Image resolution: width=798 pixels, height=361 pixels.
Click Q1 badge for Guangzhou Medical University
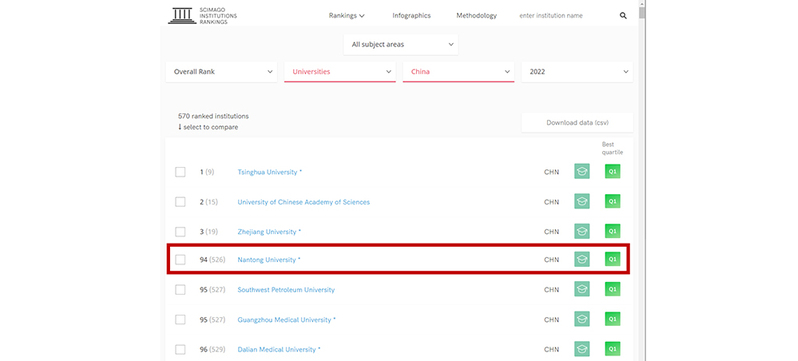pyautogui.click(x=613, y=319)
